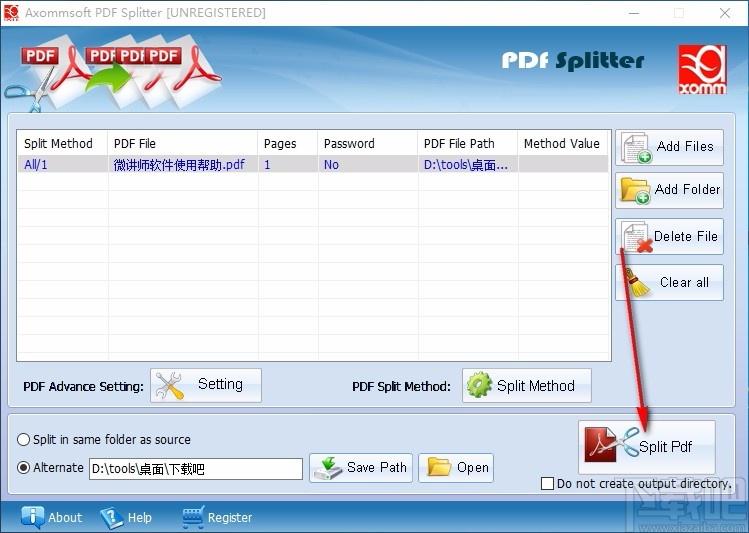This screenshot has height=533, width=749.
Task: Open the Help menu item
Action: coord(126,518)
